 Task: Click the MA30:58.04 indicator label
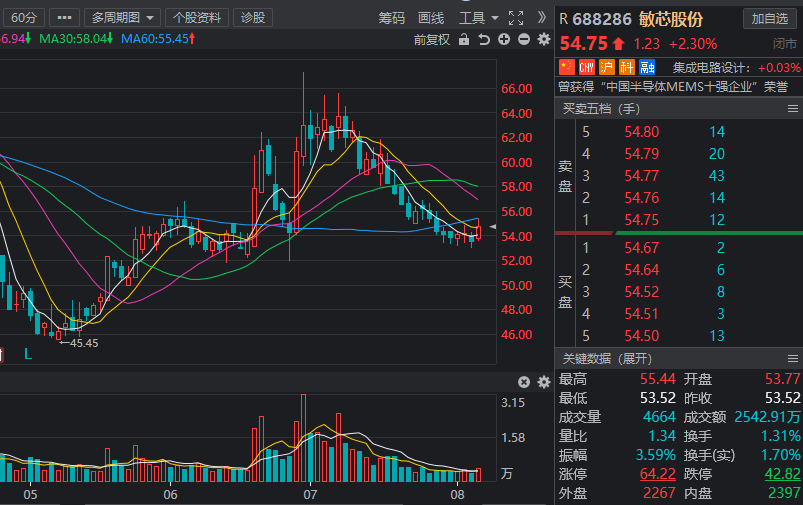pos(76,38)
